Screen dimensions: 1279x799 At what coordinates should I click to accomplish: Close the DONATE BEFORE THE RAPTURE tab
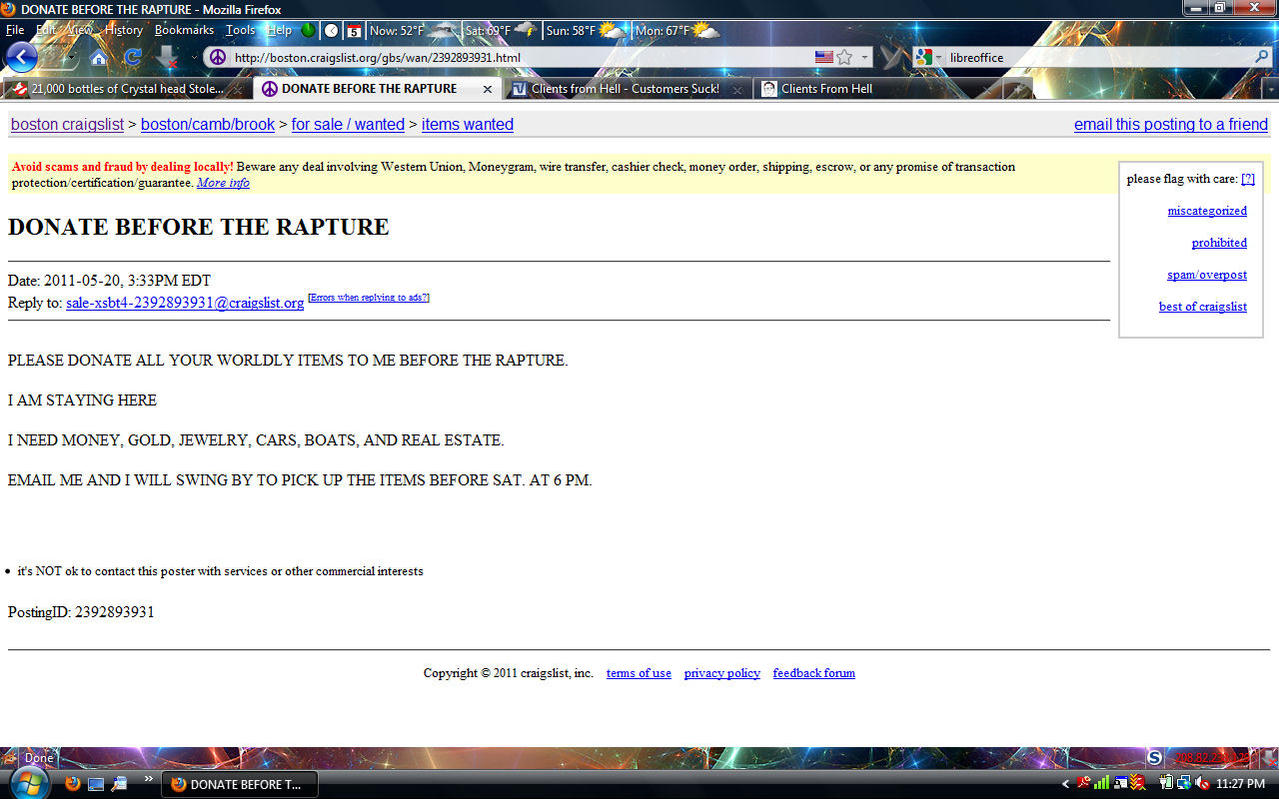point(487,89)
